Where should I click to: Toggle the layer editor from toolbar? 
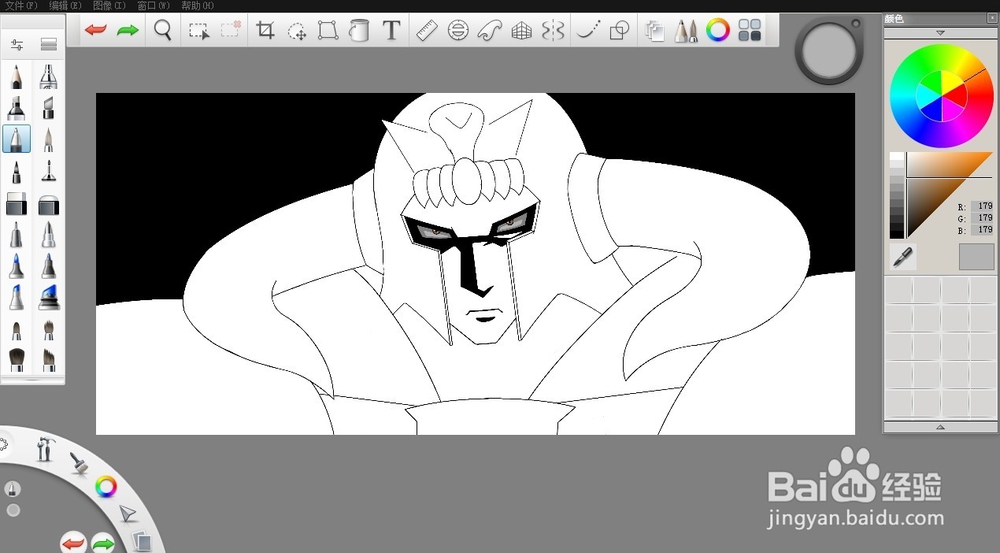654,31
